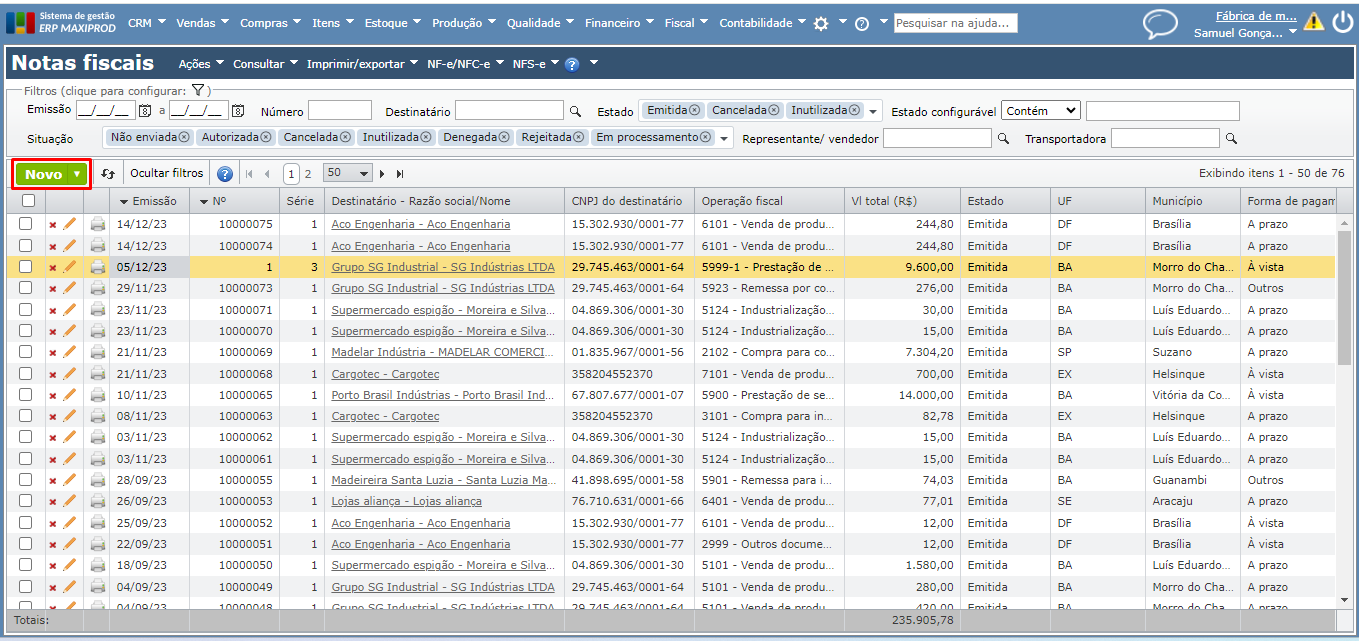Check the box for invoice 10000074
Screen dimensions: 1359x641
click(x=26, y=246)
